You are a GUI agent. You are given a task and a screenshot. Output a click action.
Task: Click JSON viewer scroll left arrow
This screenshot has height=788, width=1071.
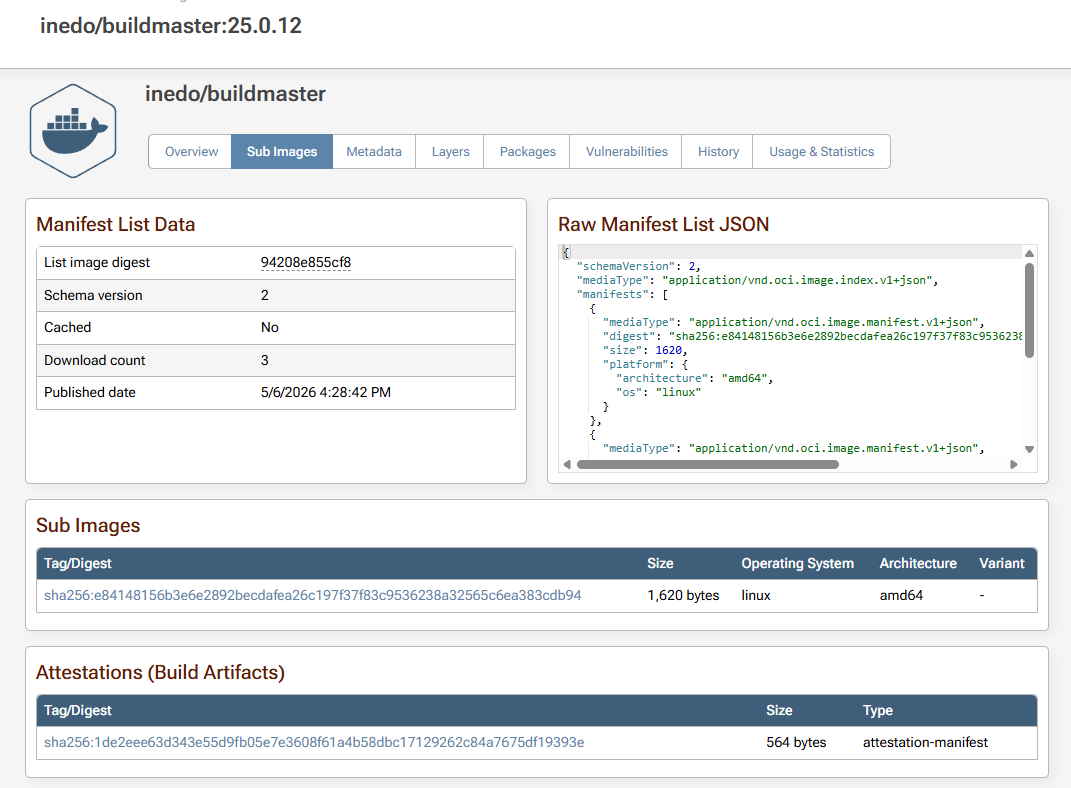(x=567, y=464)
